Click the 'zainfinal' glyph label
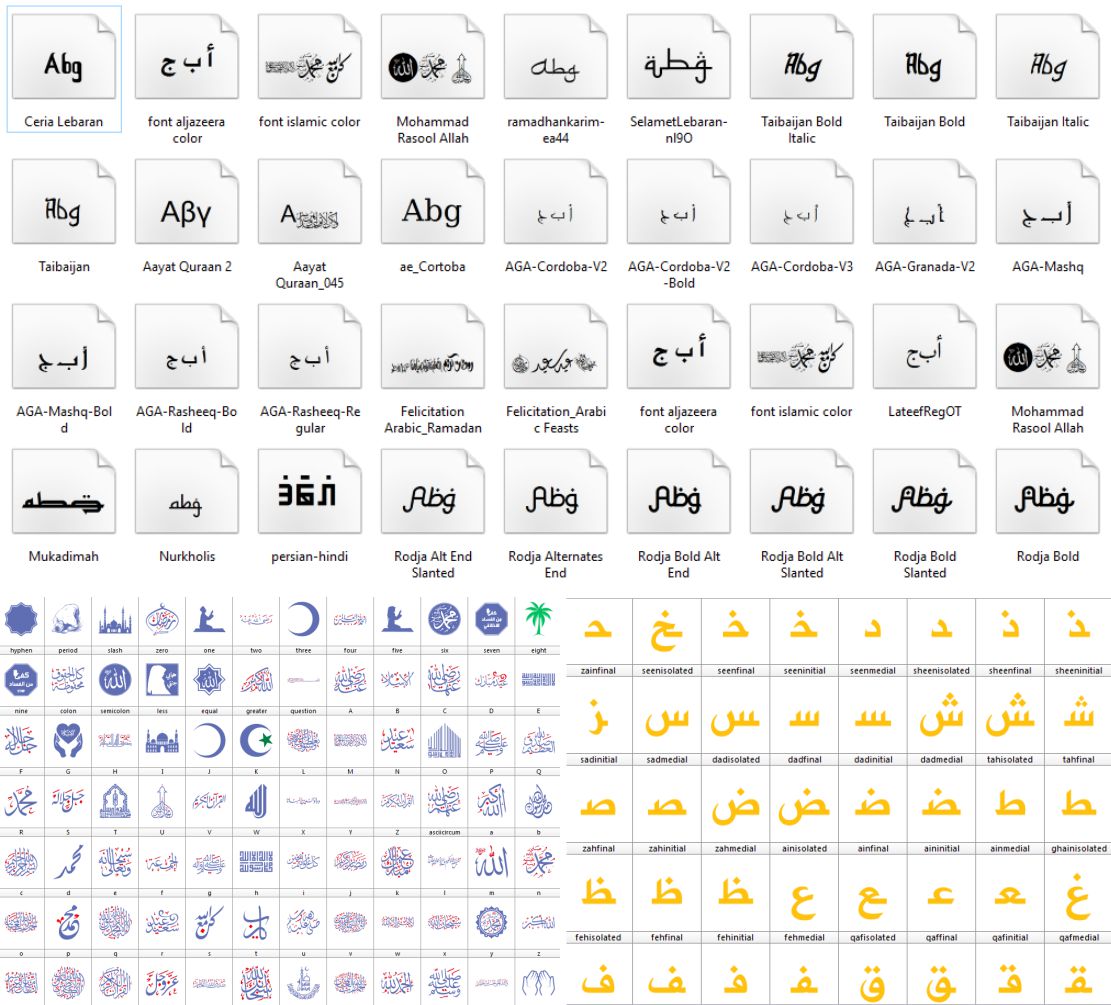Image resolution: width=1111 pixels, height=1005 pixels. (x=598, y=670)
